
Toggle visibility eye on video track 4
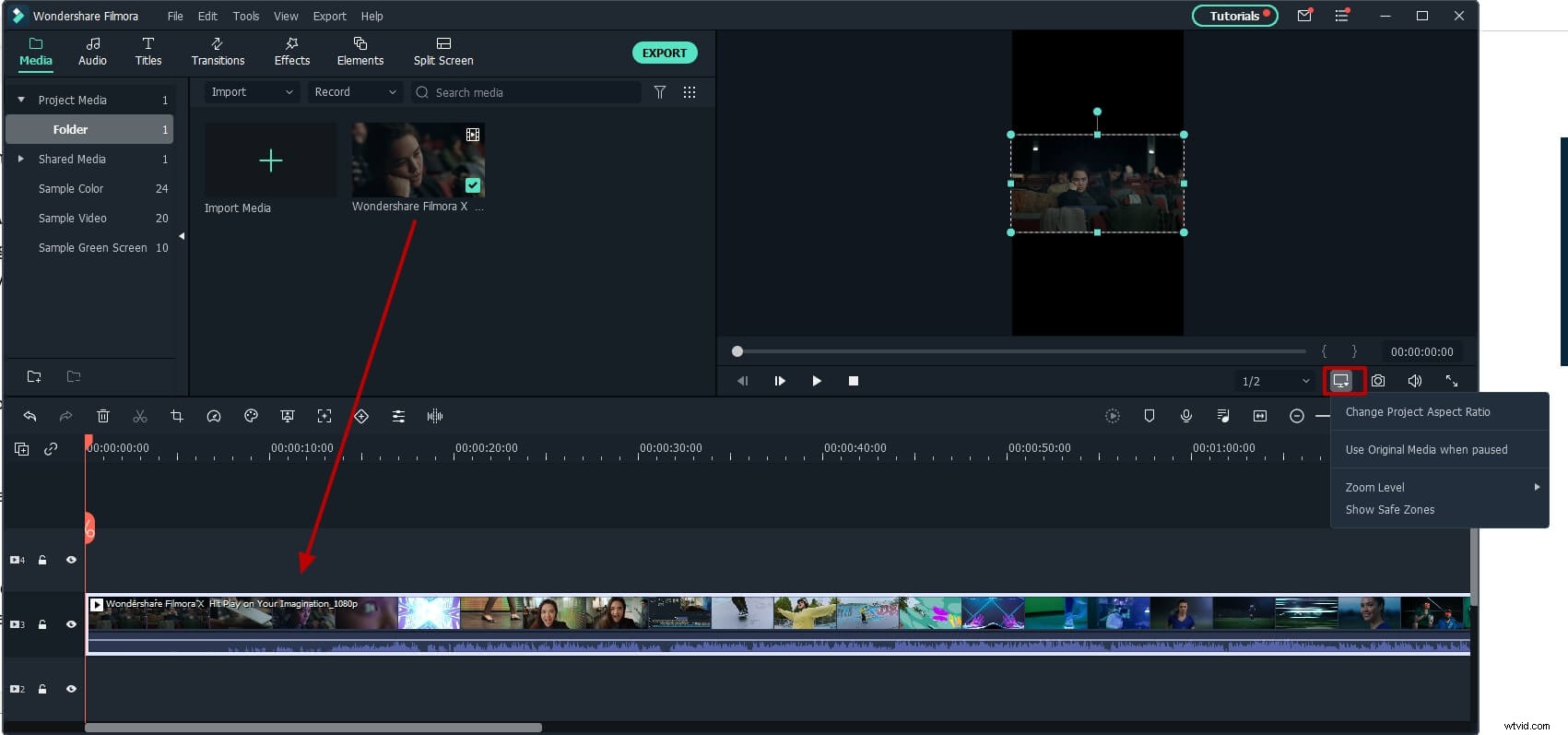click(x=71, y=560)
